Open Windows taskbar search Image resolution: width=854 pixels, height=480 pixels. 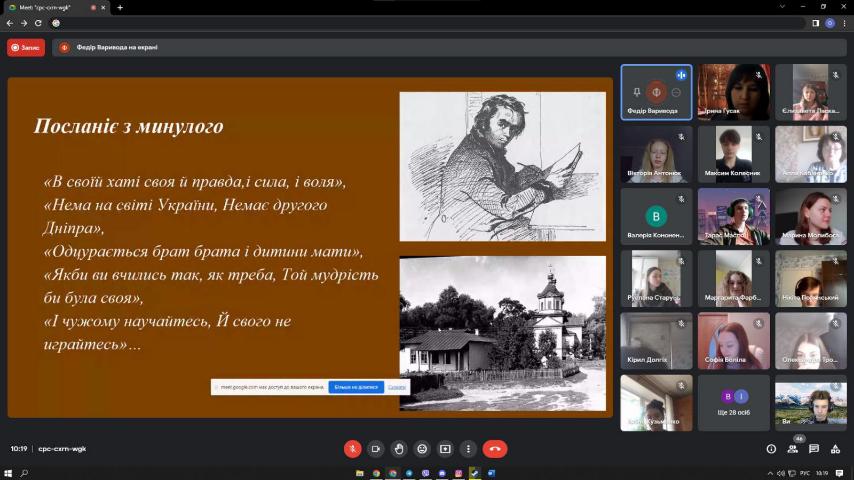pos(25,473)
